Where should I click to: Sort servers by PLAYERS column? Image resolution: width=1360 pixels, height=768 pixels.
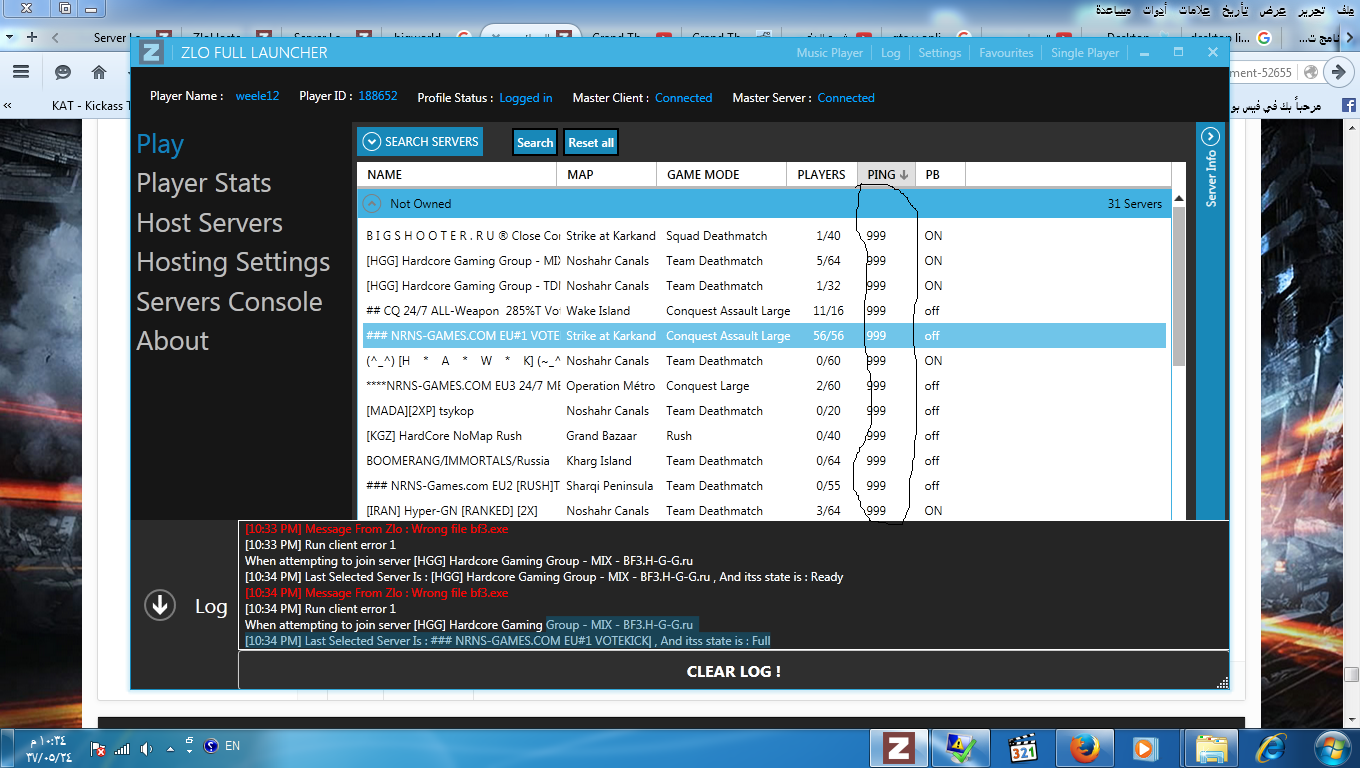point(821,174)
